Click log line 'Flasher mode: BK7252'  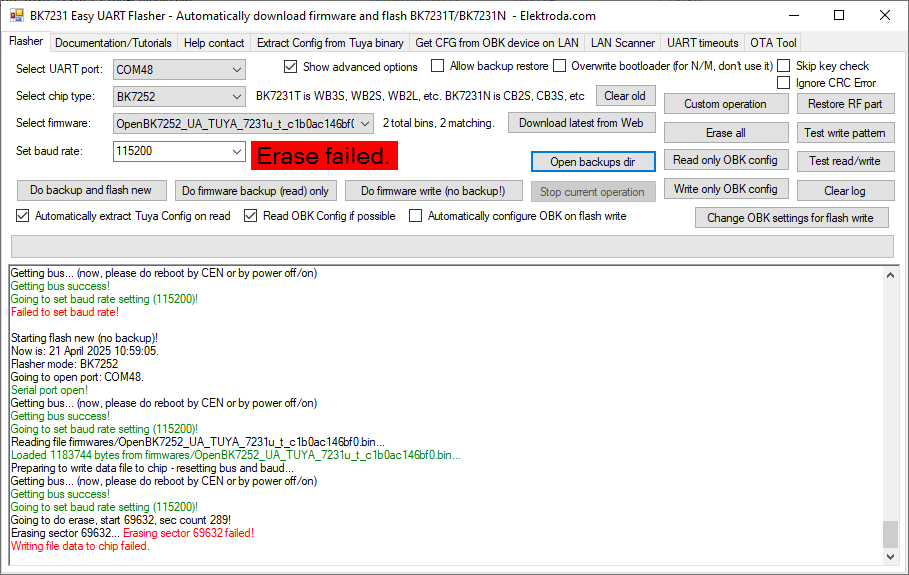point(64,364)
